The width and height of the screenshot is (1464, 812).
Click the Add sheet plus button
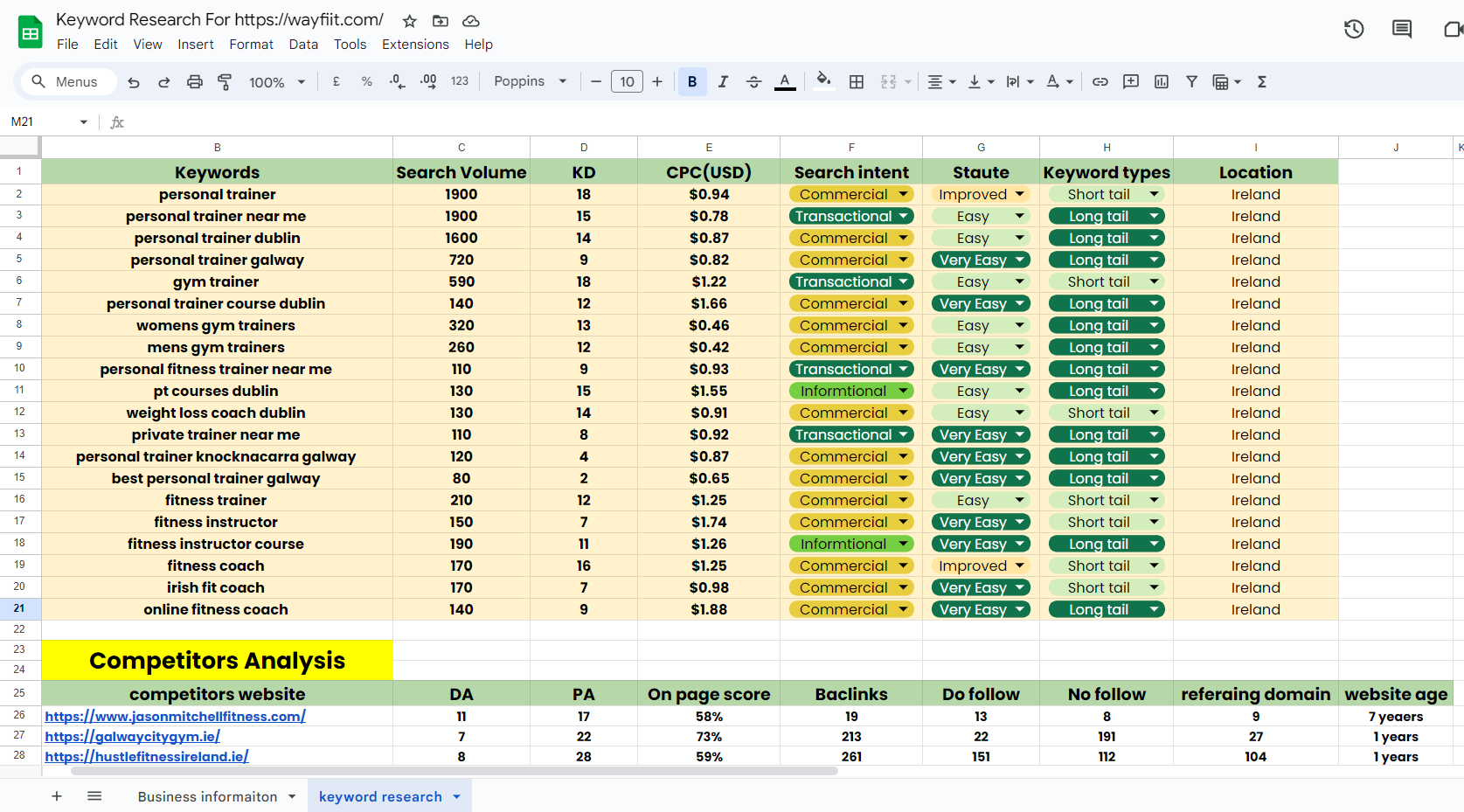click(x=57, y=796)
